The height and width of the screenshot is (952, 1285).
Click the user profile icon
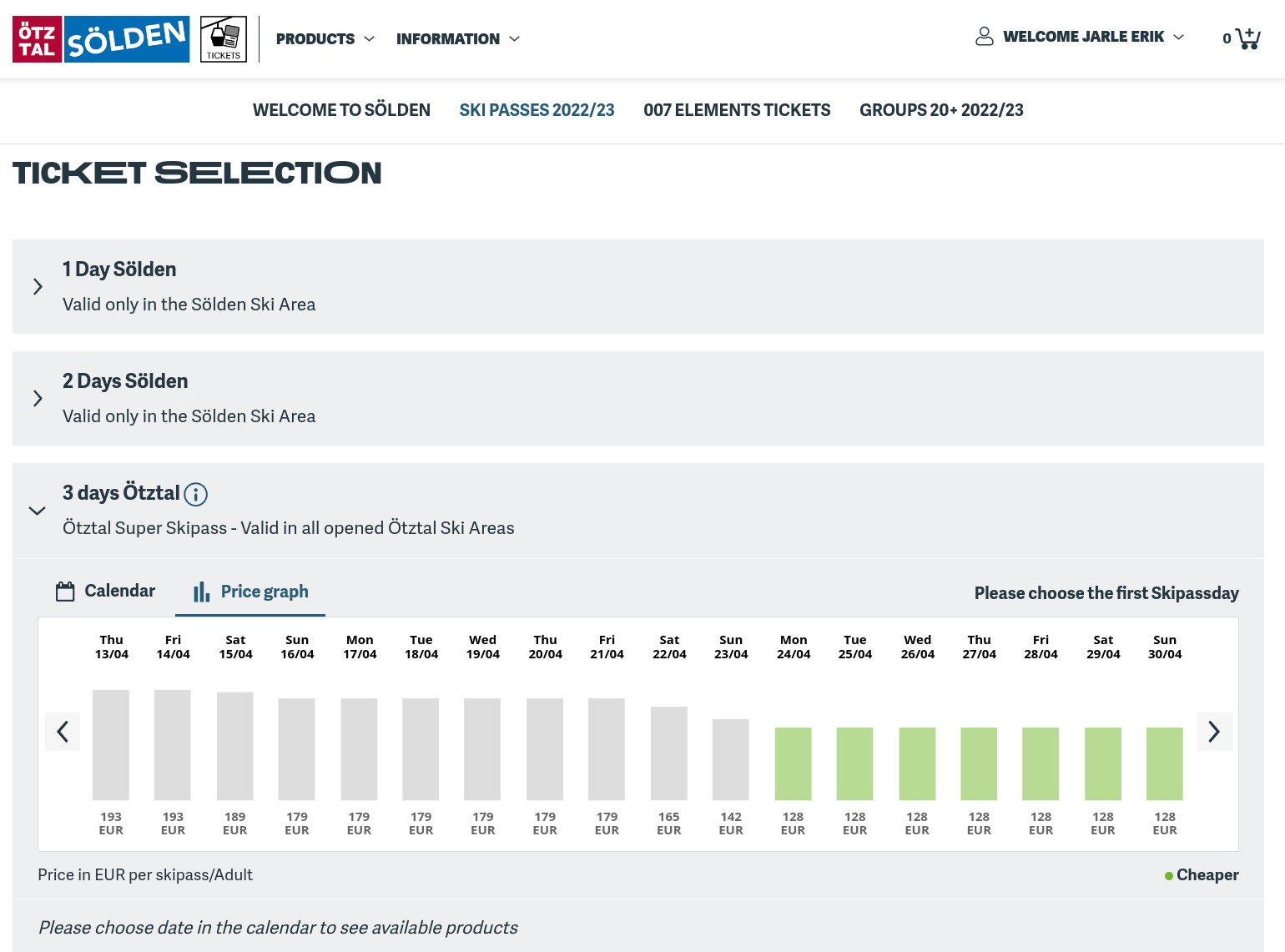(x=985, y=37)
